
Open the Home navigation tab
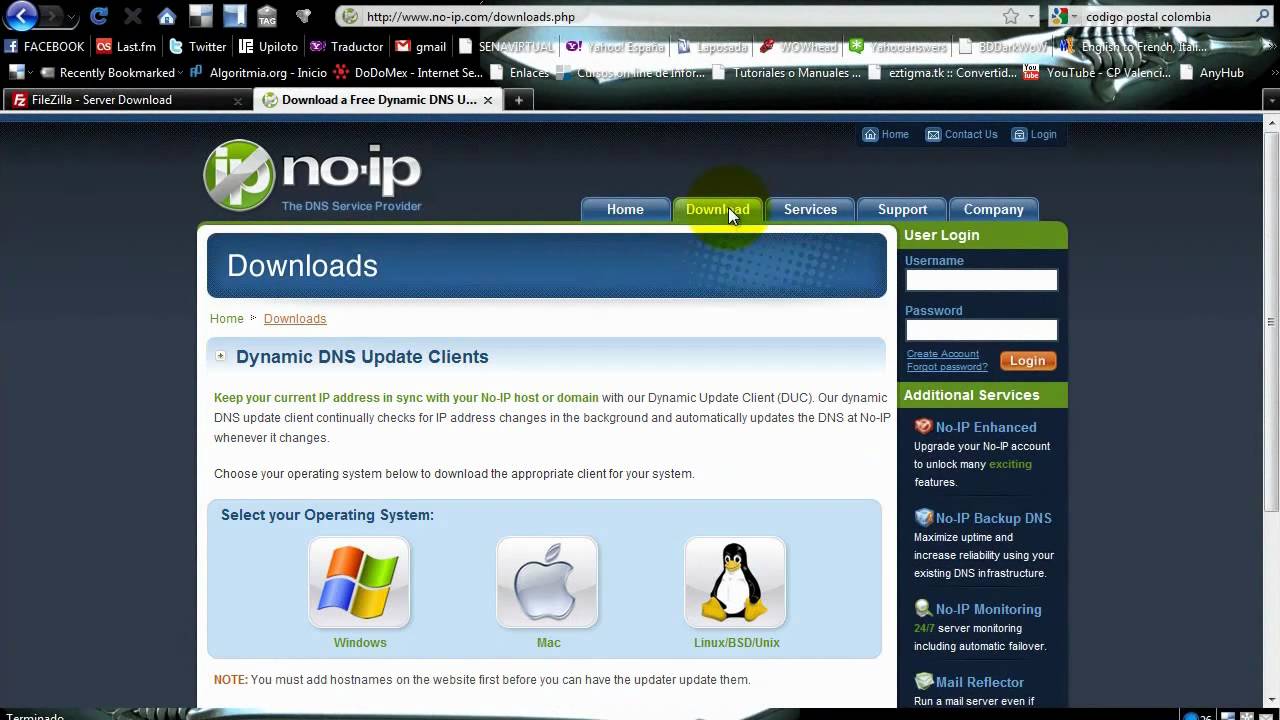[x=625, y=209]
